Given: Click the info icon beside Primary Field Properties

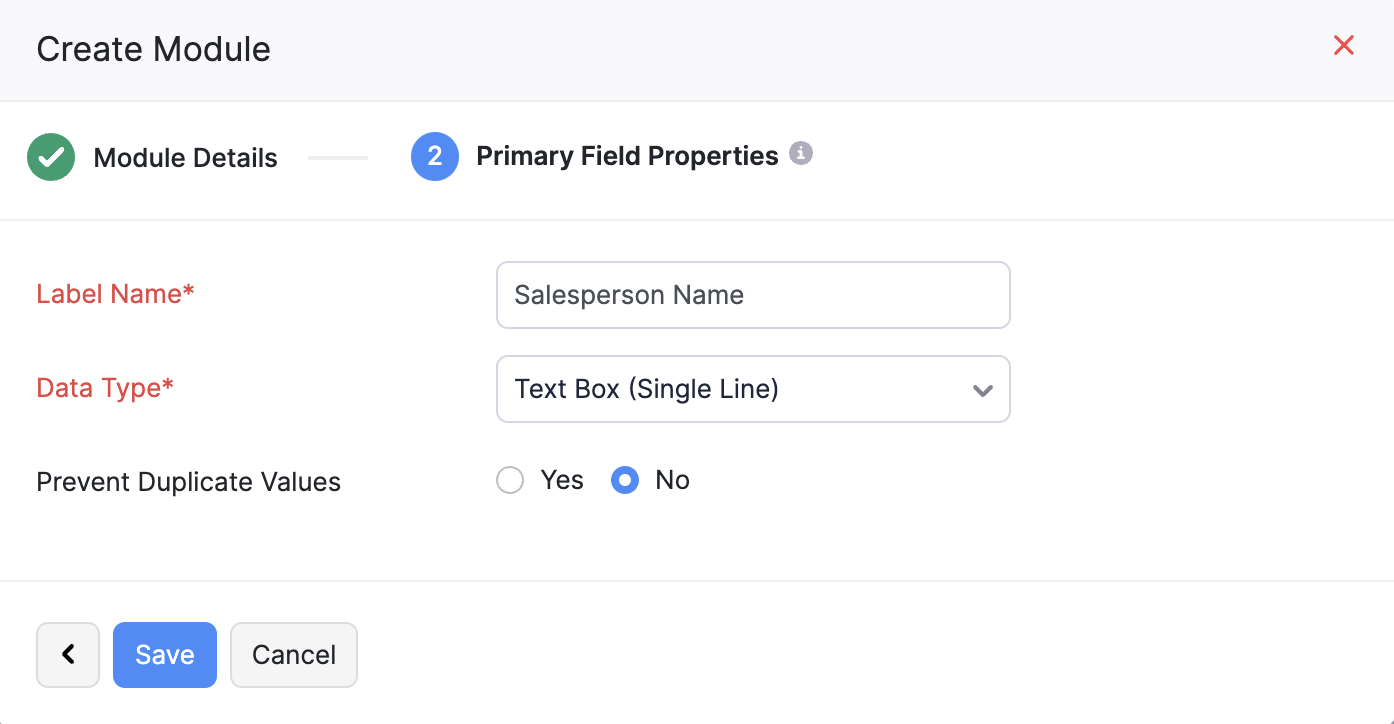Looking at the screenshot, I should coord(801,153).
